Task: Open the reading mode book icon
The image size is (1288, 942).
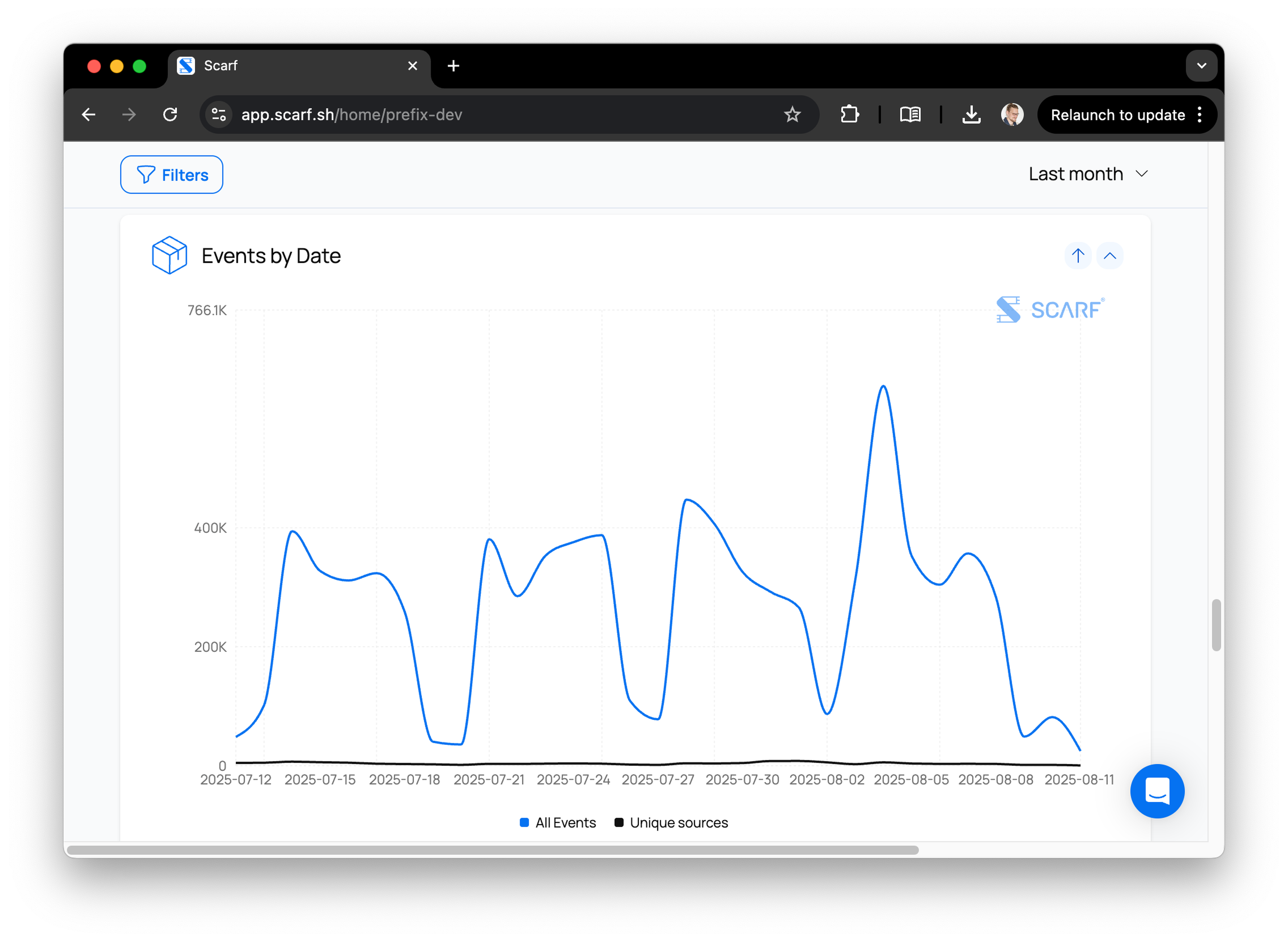Action: pyautogui.click(x=910, y=115)
